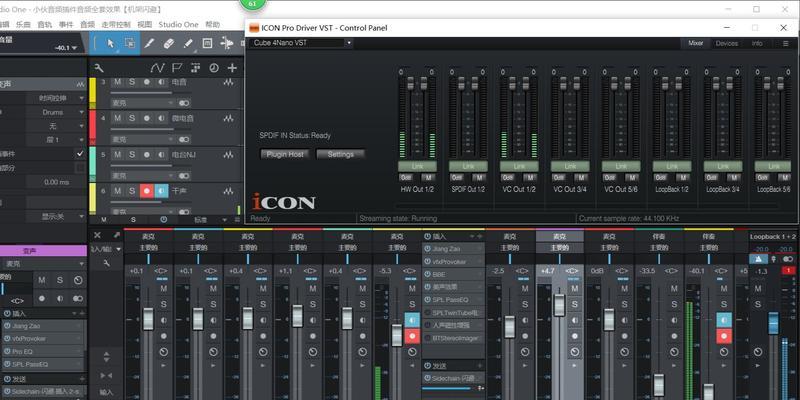800x400 pixels.
Task: Click the fader of the +1.1 mixer channel
Action: coord(297,316)
